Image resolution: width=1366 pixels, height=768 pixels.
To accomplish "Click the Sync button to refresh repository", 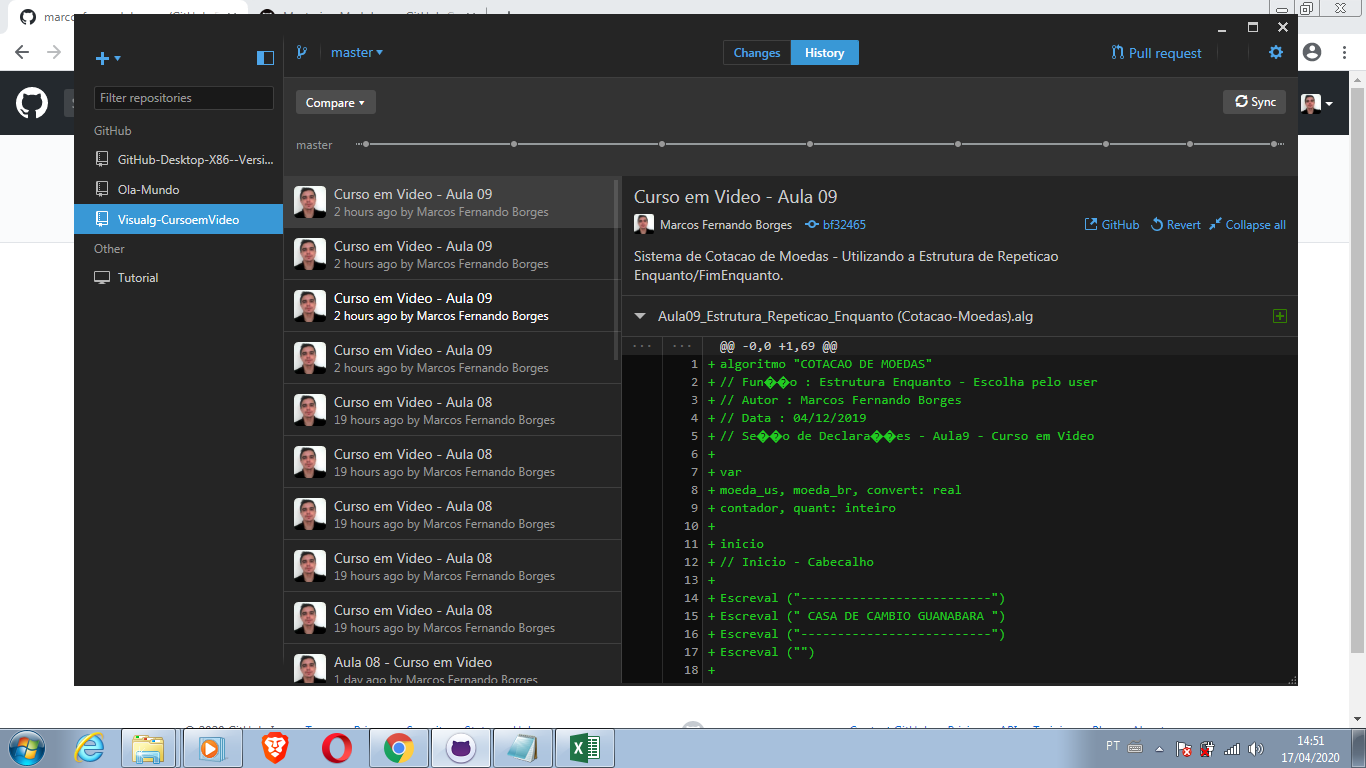I will click(x=1254, y=101).
